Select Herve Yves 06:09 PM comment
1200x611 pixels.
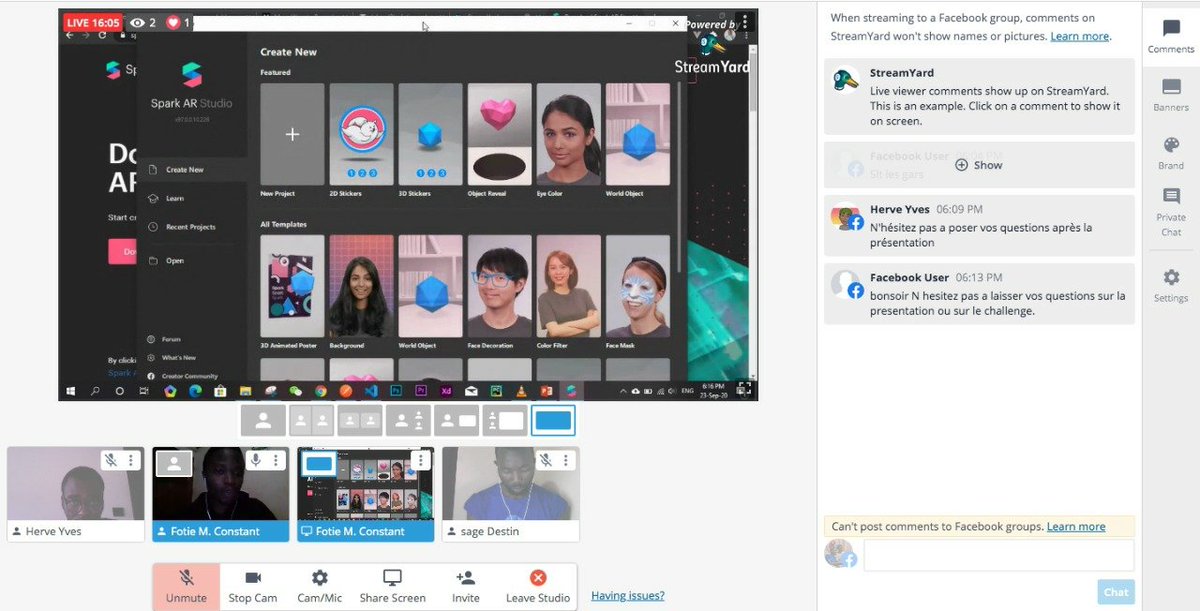click(979, 226)
